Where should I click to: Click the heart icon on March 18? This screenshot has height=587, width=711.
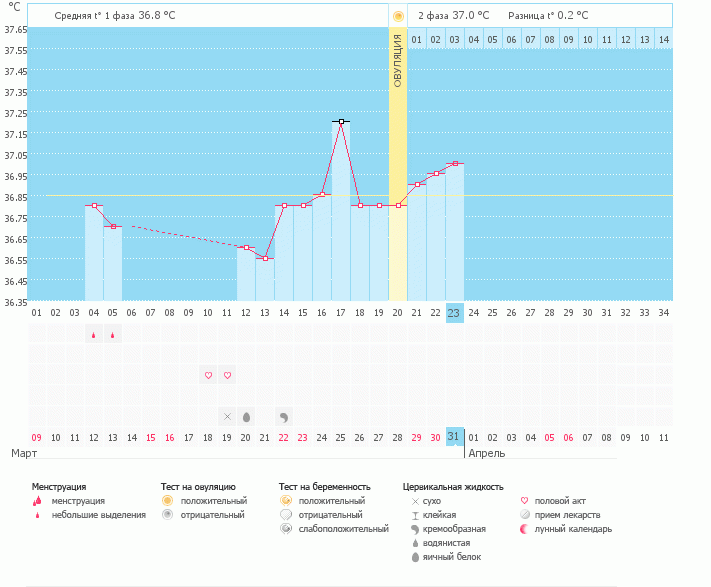pyautogui.click(x=208, y=375)
